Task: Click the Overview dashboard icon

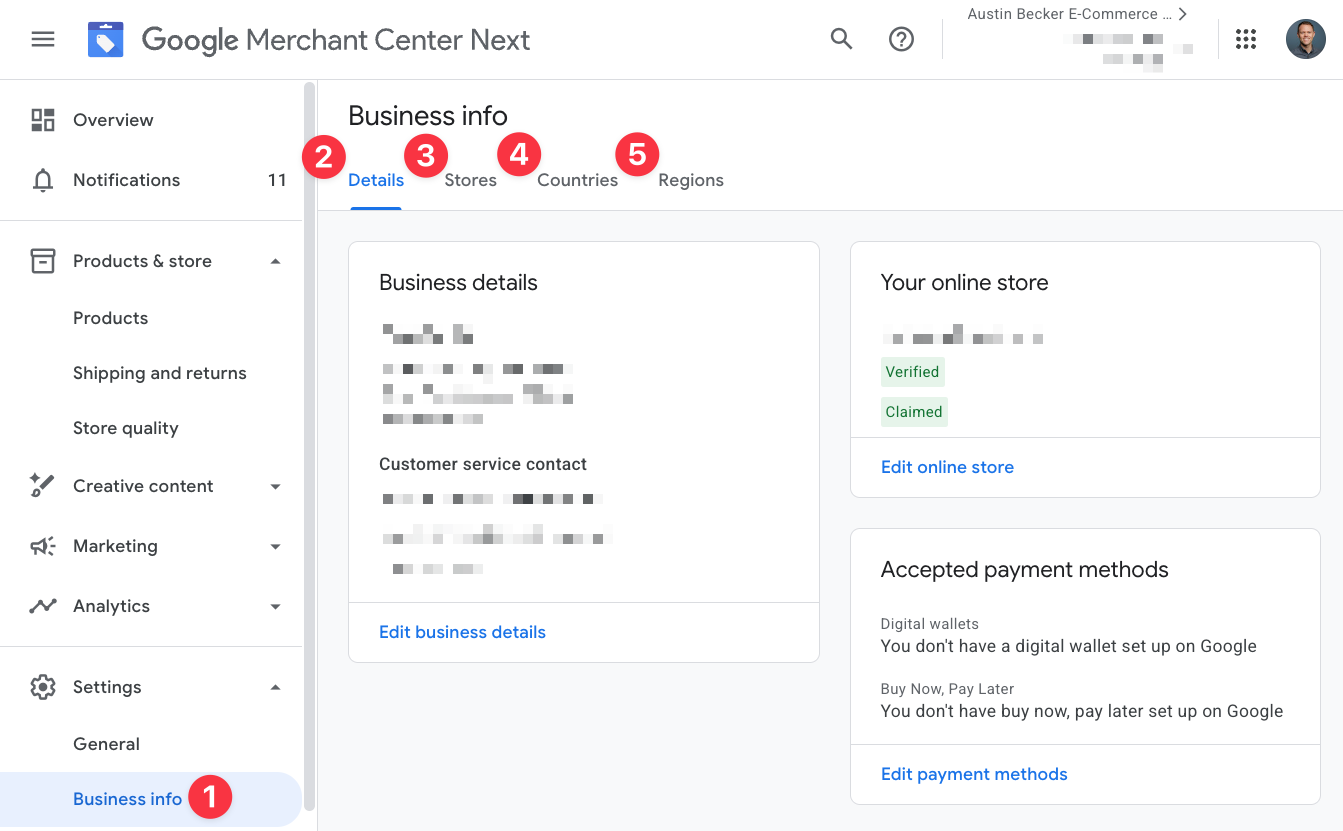Action: coord(43,120)
